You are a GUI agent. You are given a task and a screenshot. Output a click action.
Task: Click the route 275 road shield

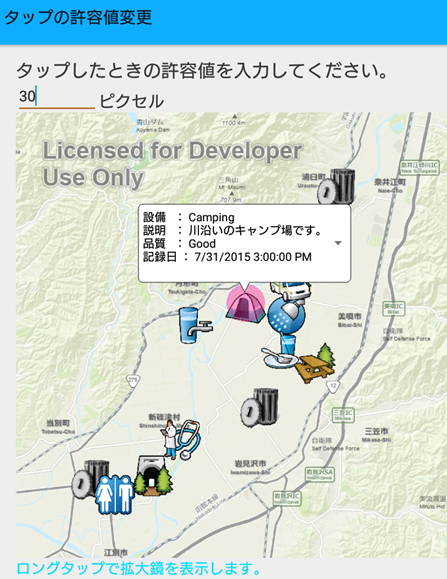[133, 380]
